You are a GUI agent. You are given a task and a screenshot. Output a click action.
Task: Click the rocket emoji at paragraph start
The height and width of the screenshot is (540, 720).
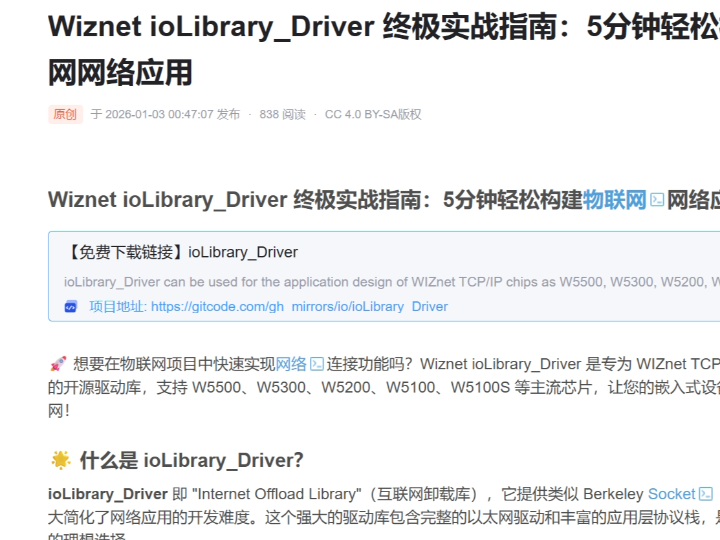pos(58,364)
